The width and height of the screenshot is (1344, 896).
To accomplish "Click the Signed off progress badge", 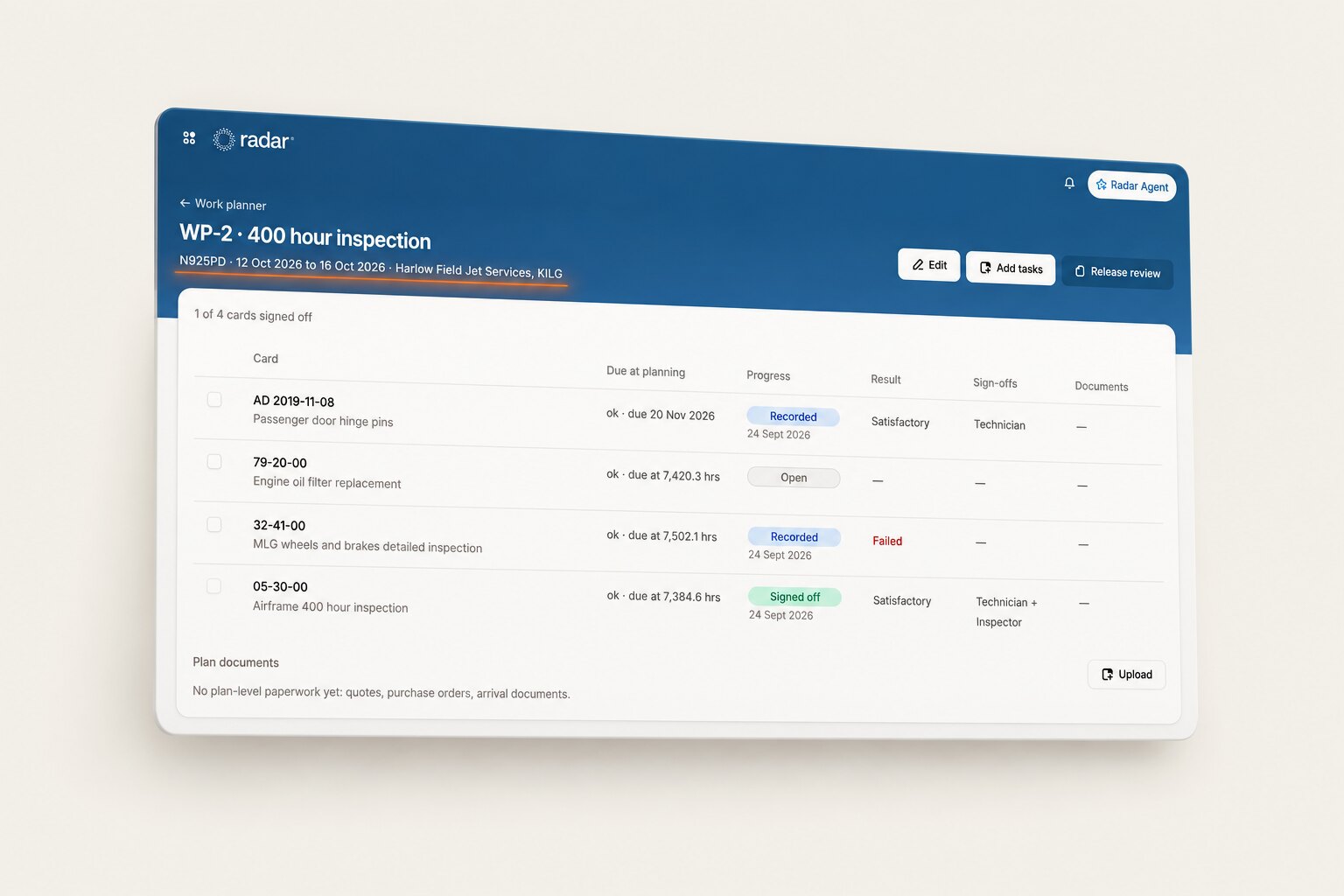I will click(x=794, y=597).
